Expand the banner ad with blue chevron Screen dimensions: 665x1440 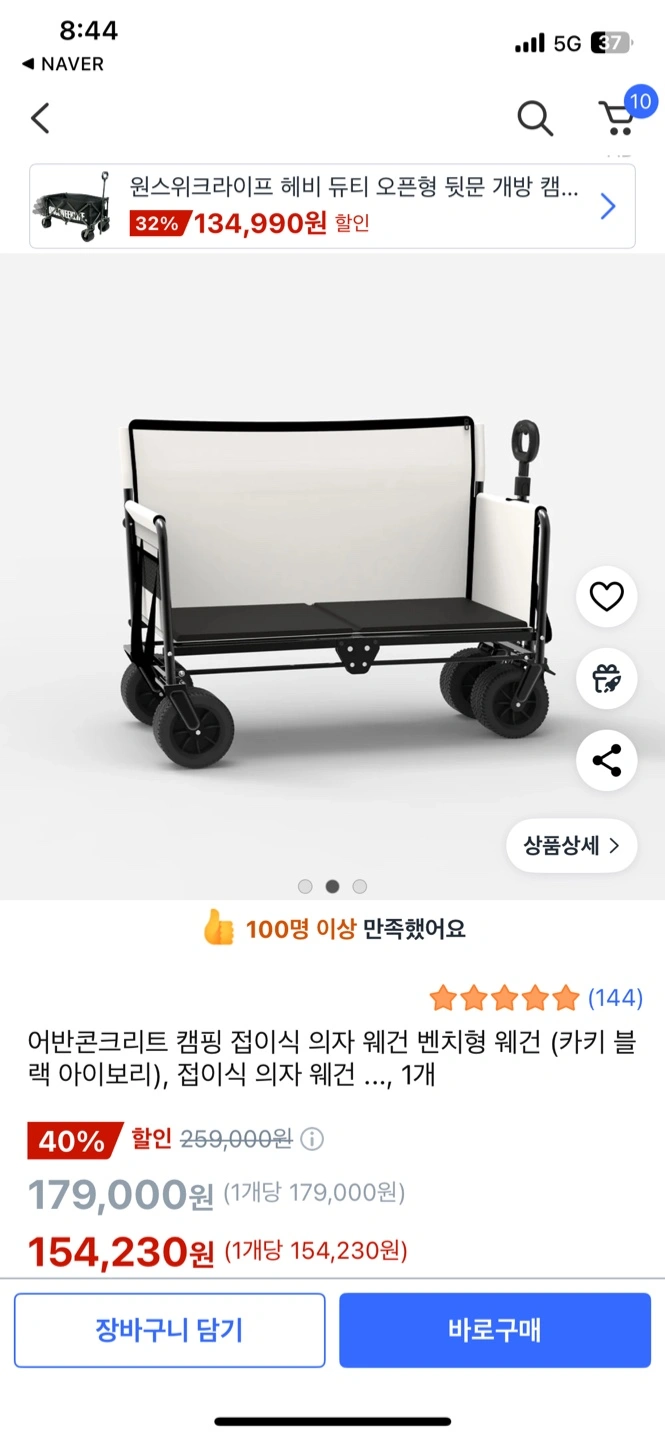(x=608, y=206)
